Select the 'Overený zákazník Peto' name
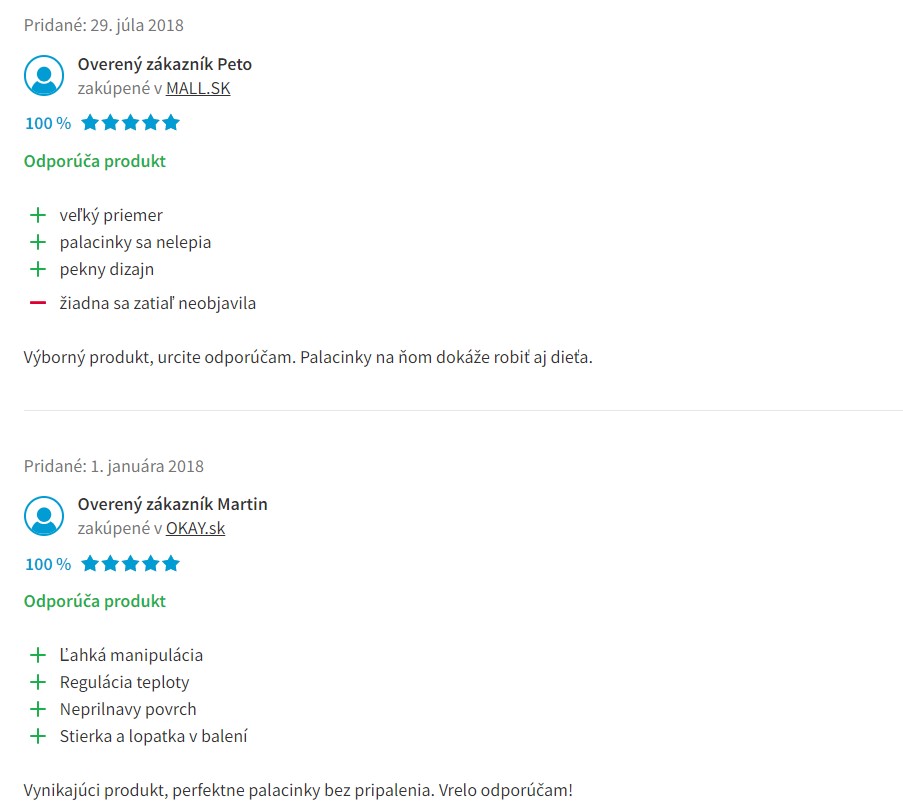 click(x=165, y=64)
